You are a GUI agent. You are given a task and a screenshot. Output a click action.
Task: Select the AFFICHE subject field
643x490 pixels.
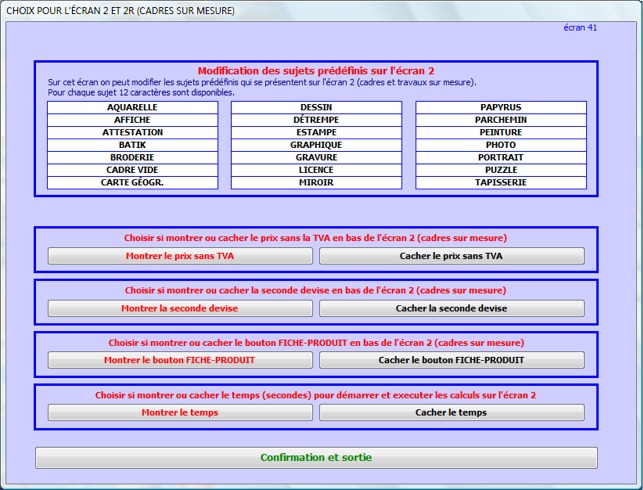point(132,120)
